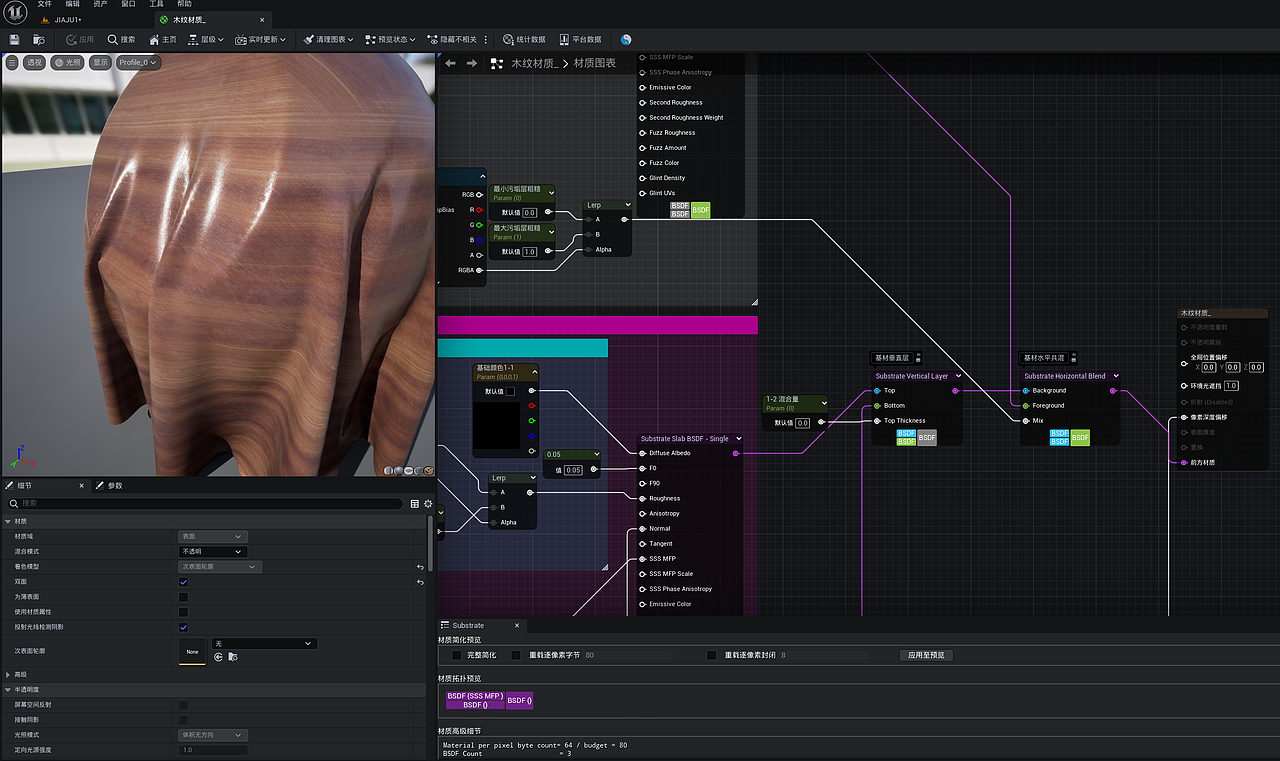Open the 工具 (Tools) menu
1280x761 pixels.
pos(156,4)
